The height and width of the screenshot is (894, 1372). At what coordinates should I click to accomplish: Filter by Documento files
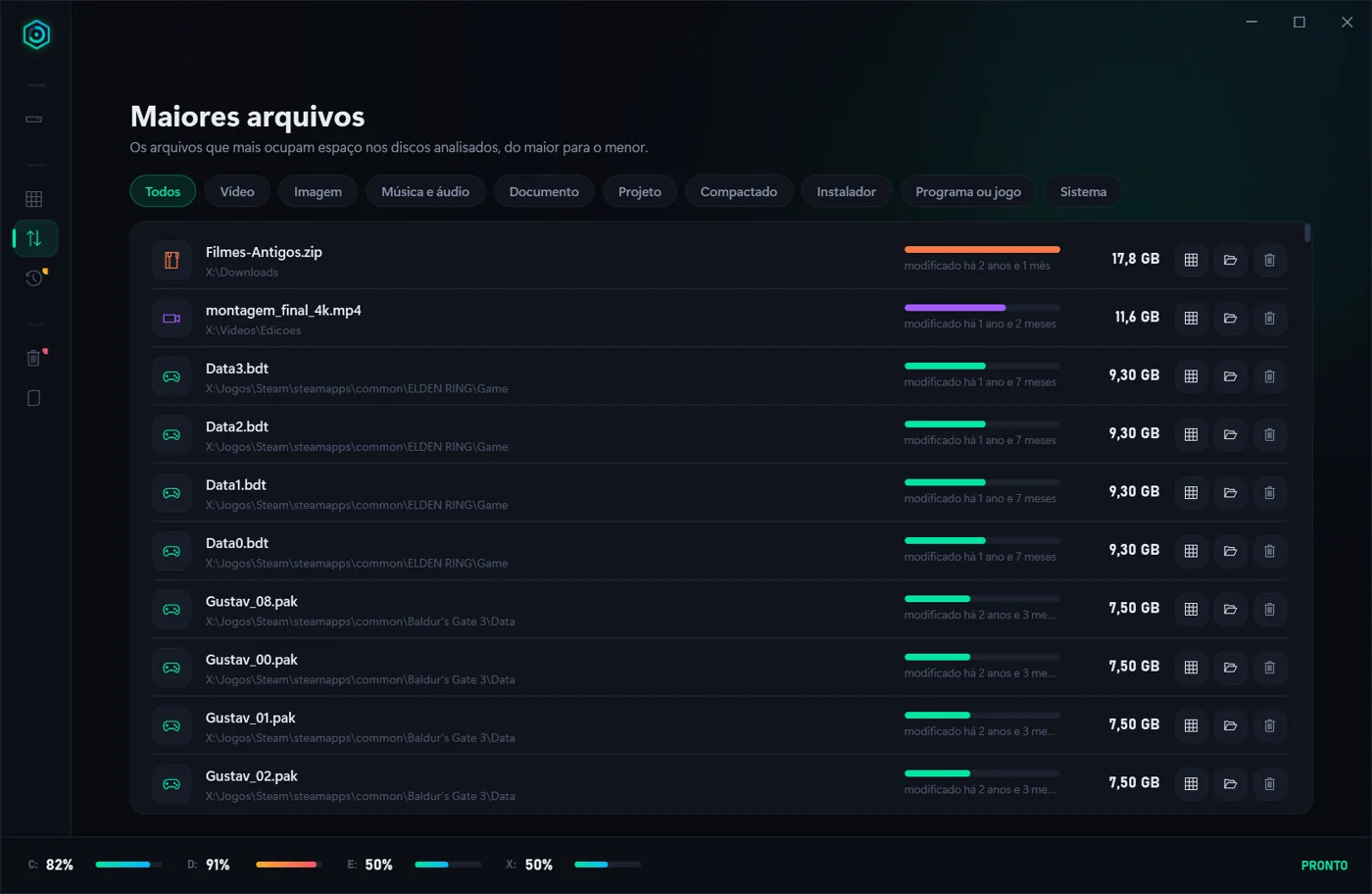click(x=544, y=191)
